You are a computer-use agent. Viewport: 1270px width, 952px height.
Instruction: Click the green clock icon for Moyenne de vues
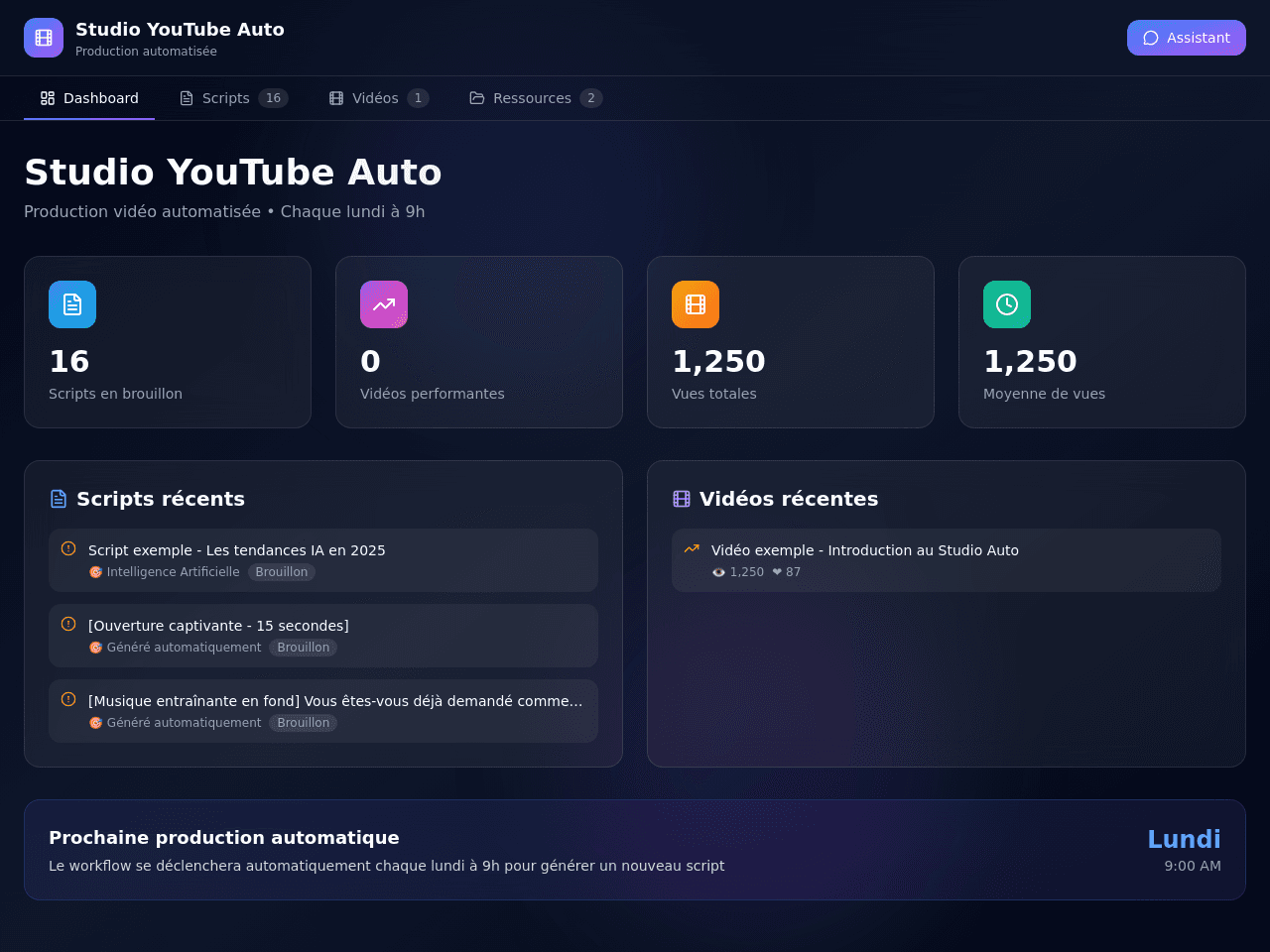pos(1007,304)
